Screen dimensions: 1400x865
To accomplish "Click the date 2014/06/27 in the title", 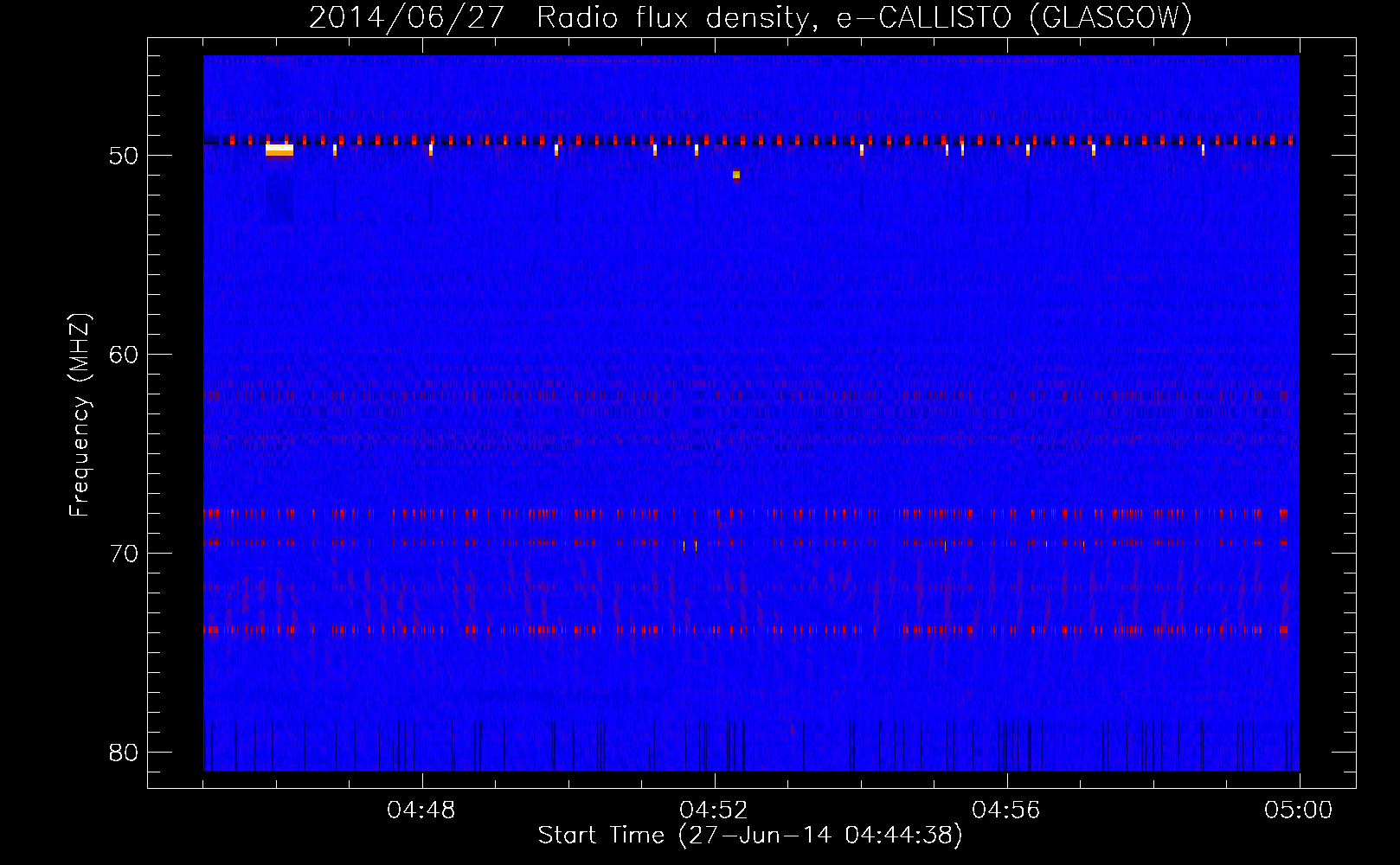I will (x=406, y=17).
